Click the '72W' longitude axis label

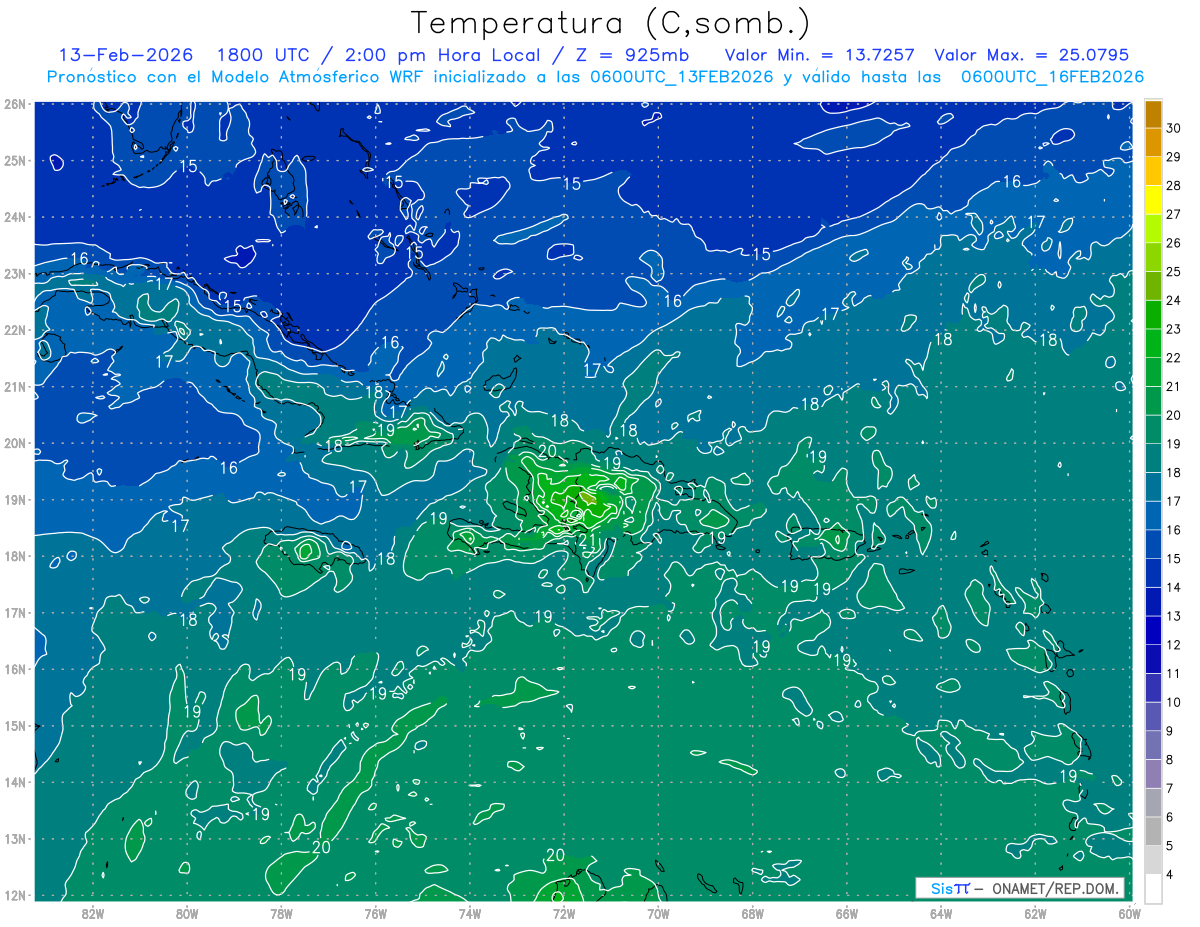click(563, 913)
